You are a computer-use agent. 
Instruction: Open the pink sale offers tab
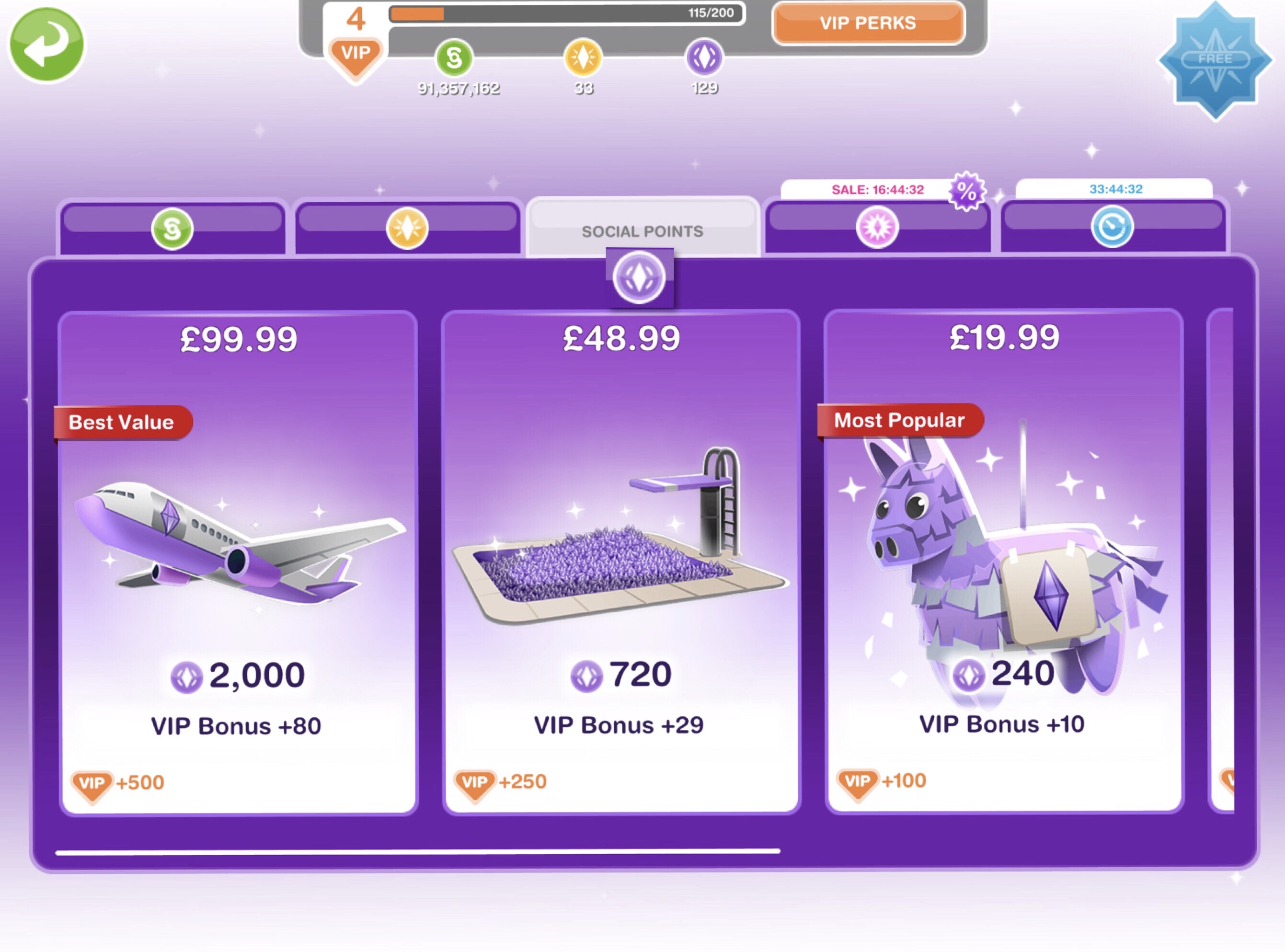click(x=877, y=228)
